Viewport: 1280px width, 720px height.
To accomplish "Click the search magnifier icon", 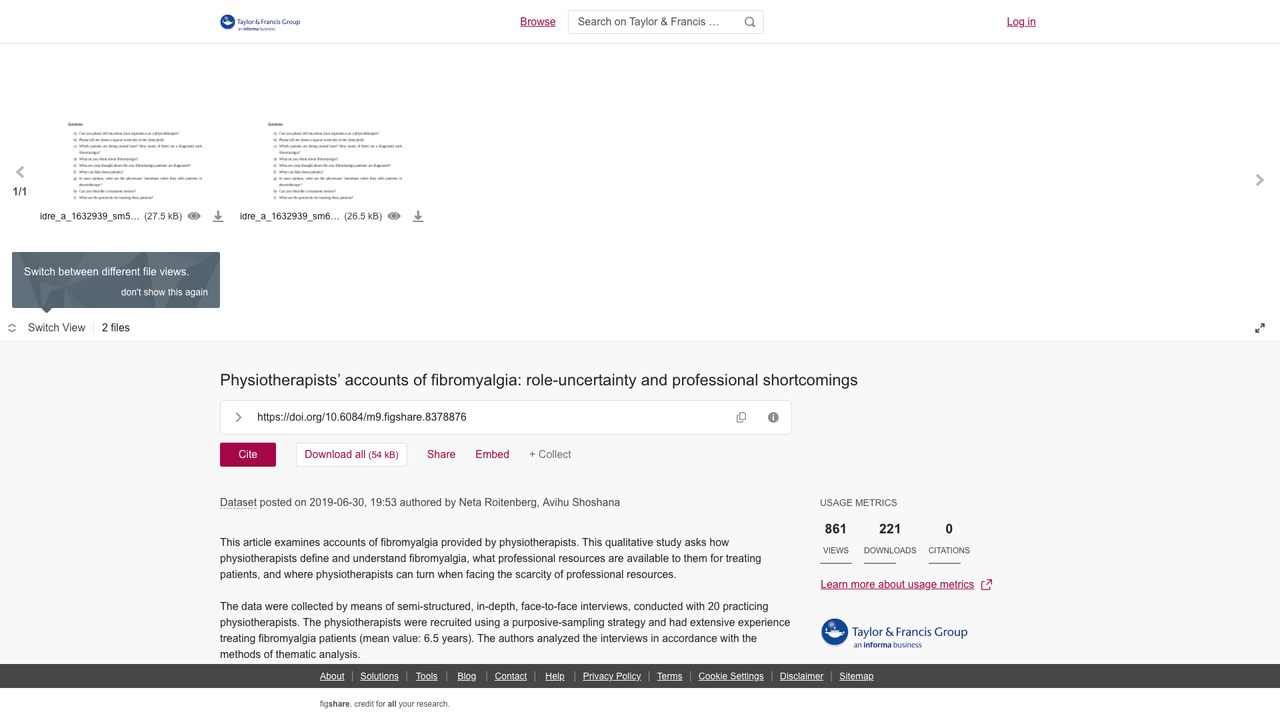I will [x=750, y=22].
